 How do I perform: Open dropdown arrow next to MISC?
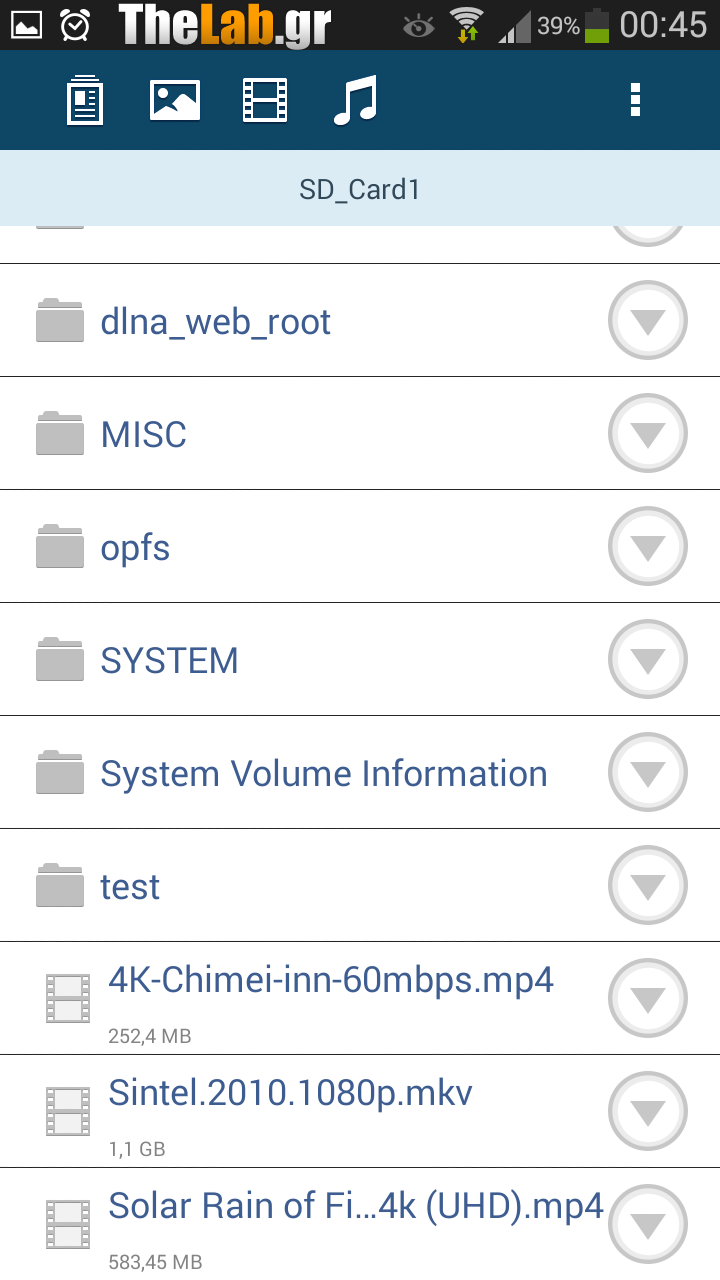[x=648, y=434]
